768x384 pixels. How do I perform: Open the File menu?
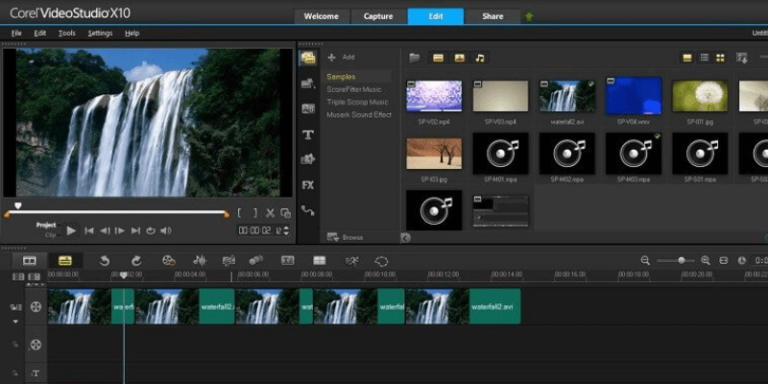(x=16, y=33)
